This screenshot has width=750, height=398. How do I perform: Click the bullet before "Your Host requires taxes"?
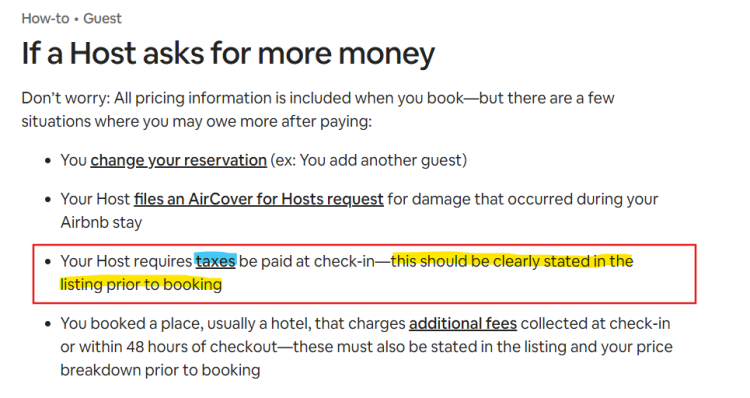pyautogui.click(x=47, y=262)
